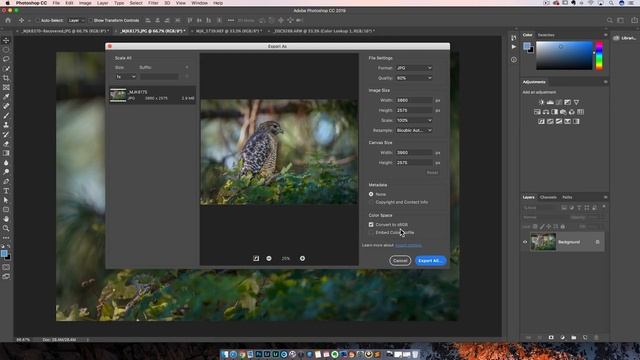Image resolution: width=640 pixels, height=360 pixels.
Task: Open the Quality 60% dropdown
Action: (x=414, y=78)
